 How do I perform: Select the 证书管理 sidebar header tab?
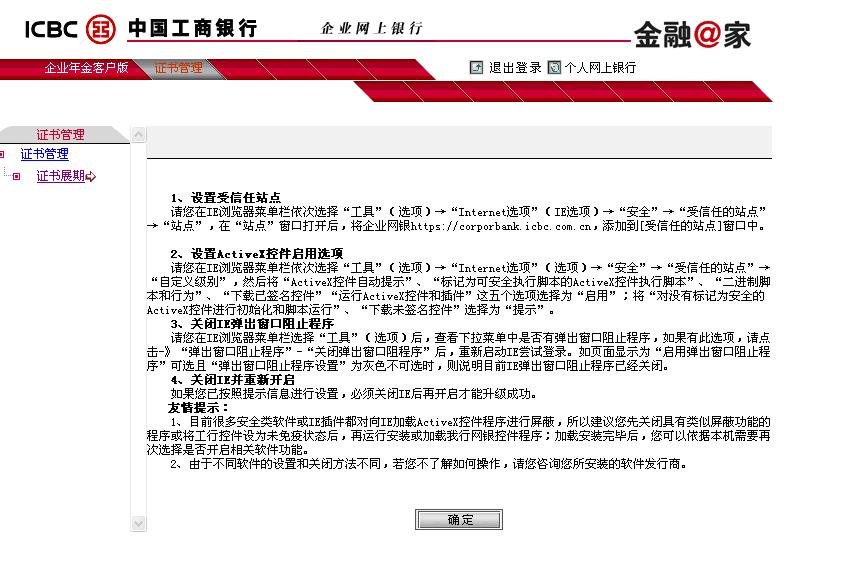60,135
